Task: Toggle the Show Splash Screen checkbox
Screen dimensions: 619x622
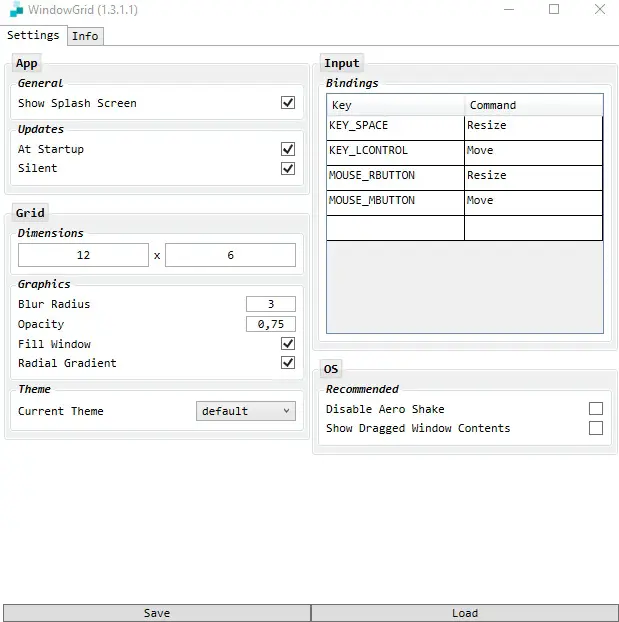Action: tap(288, 103)
